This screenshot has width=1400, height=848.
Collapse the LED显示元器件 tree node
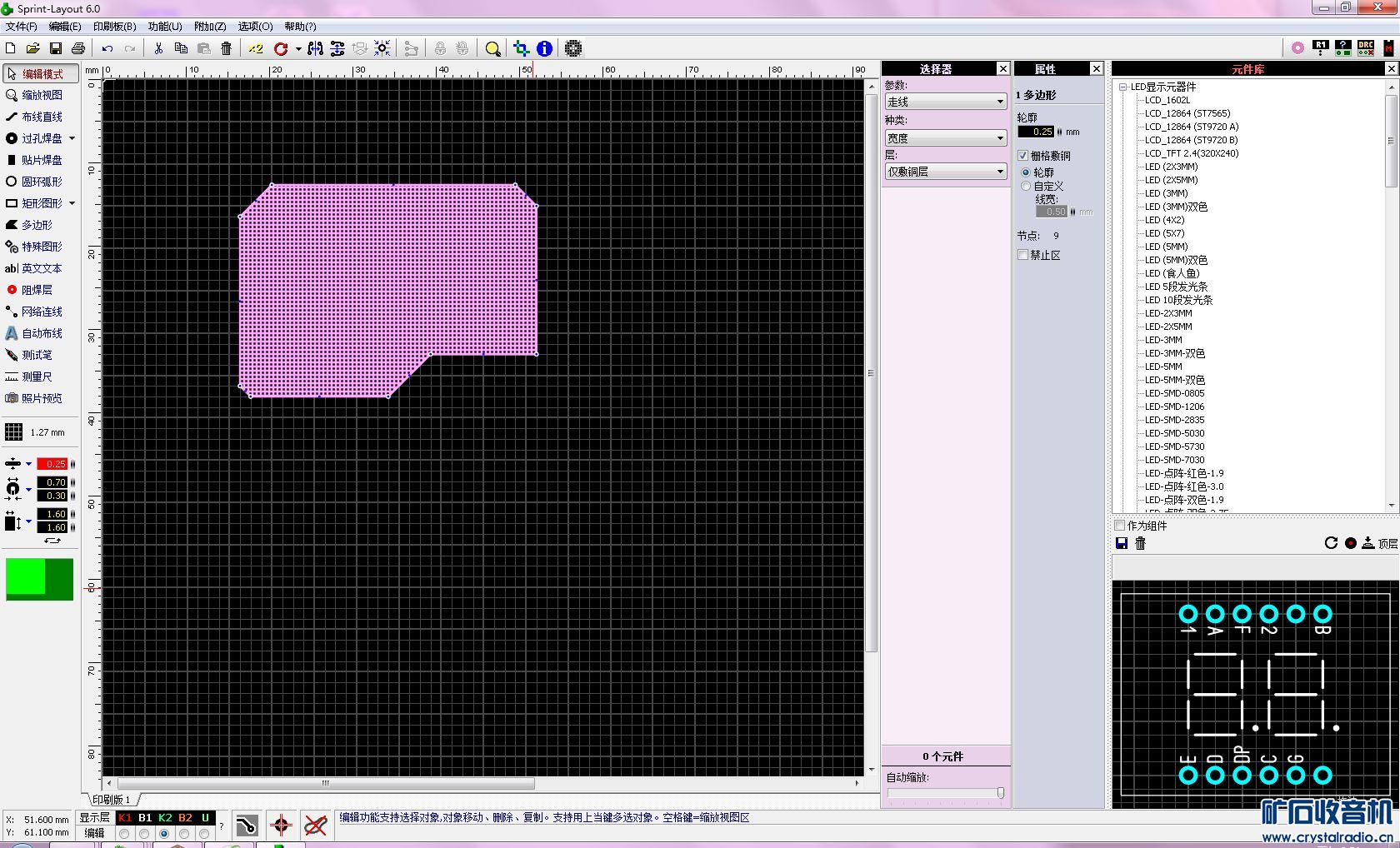coord(1122,87)
